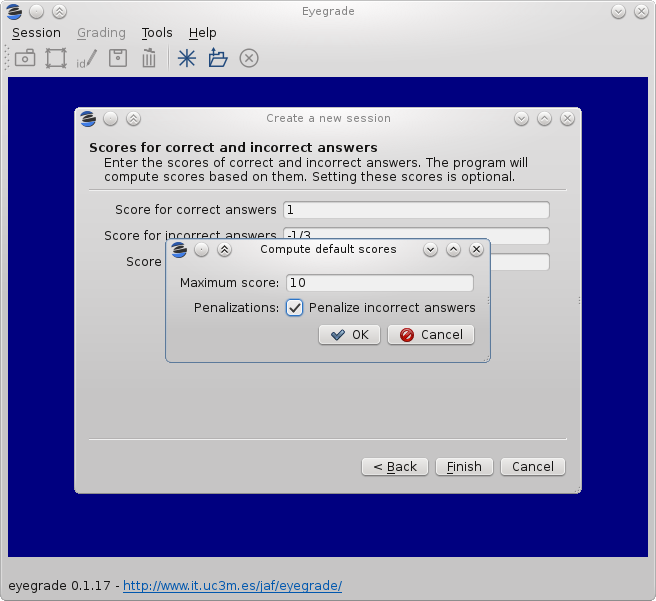Click the close session circled X icon
Image resolution: width=656 pixels, height=601 pixels.
[x=249, y=58]
